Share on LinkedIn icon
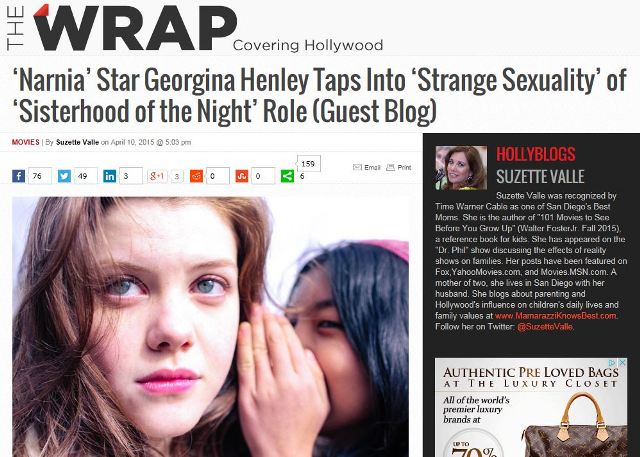This screenshot has height=457, width=640. (109, 176)
